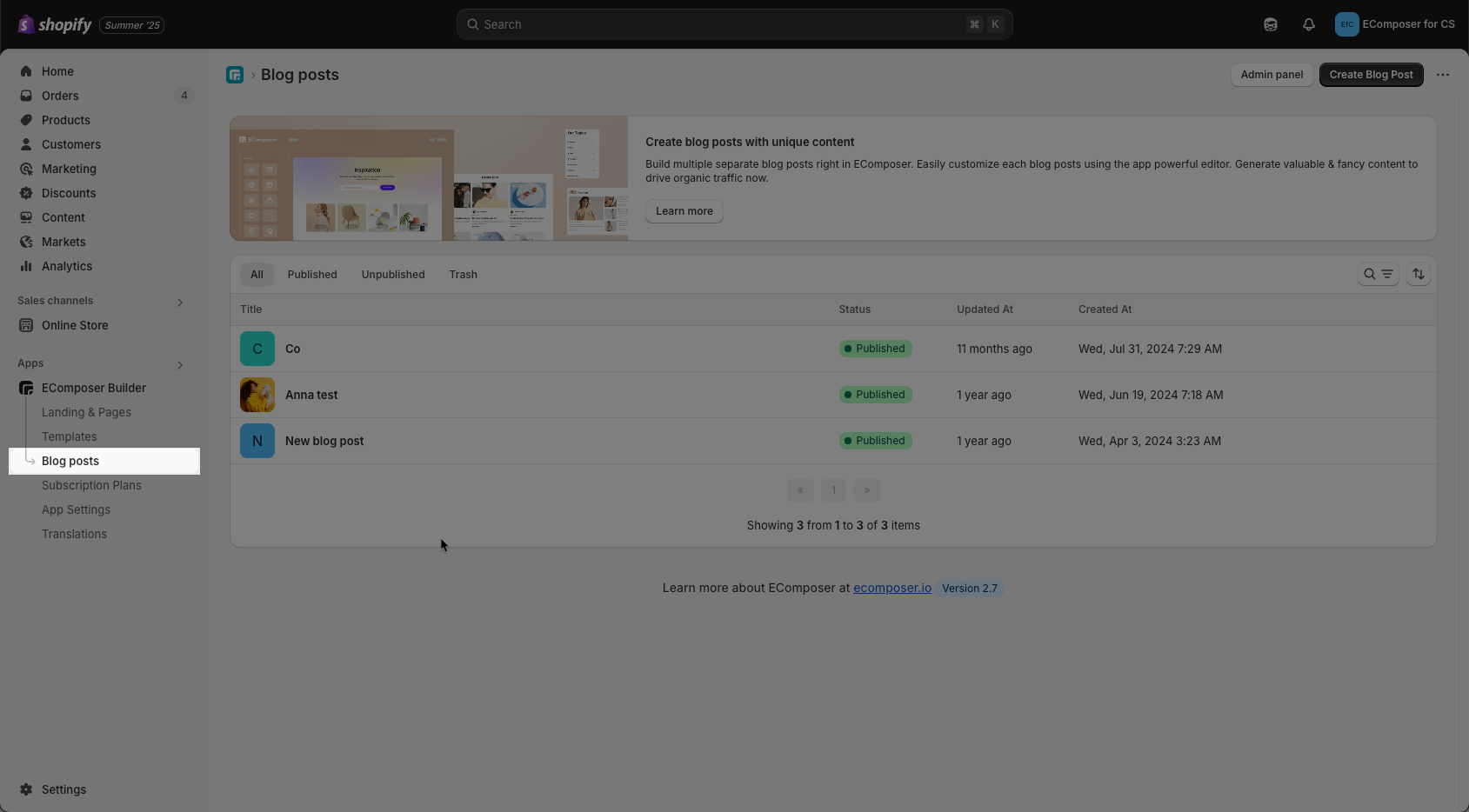Image resolution: width=1469 pixels, height=812 pixels.
Task: Click the Create Blog Post button
Action: click(x=1371, y=75)
